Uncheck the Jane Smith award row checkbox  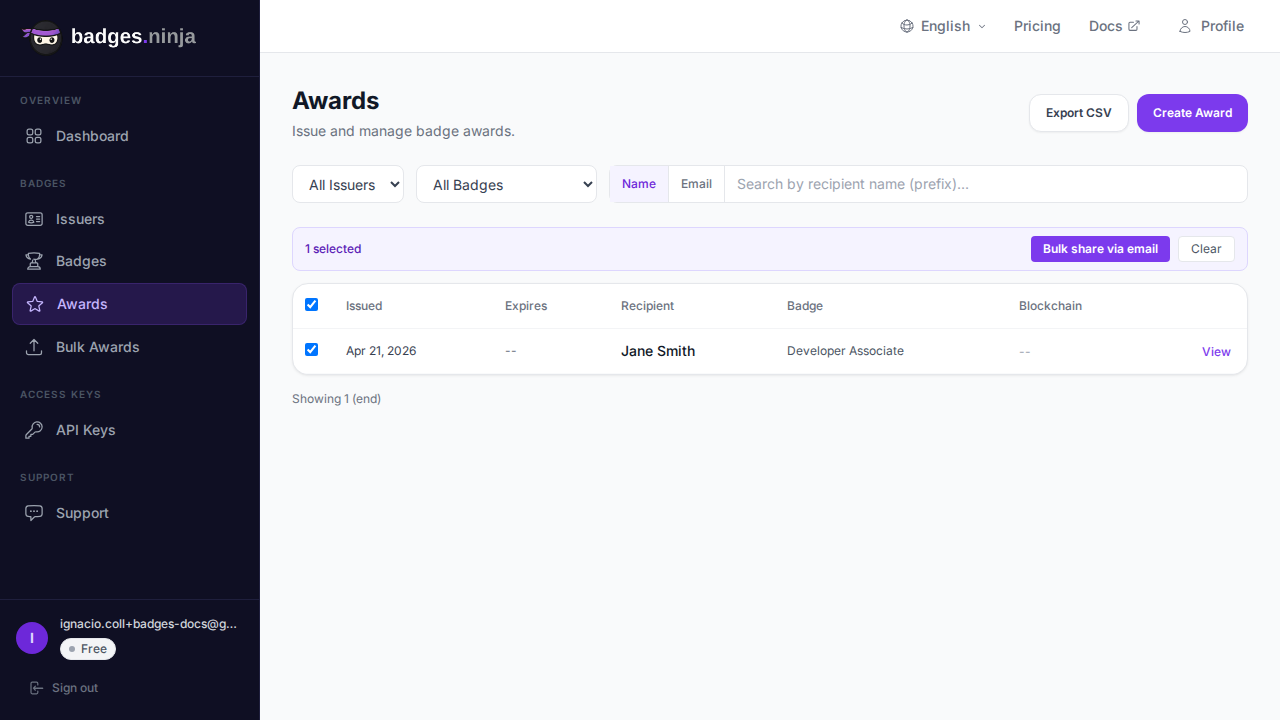[311, 350]
